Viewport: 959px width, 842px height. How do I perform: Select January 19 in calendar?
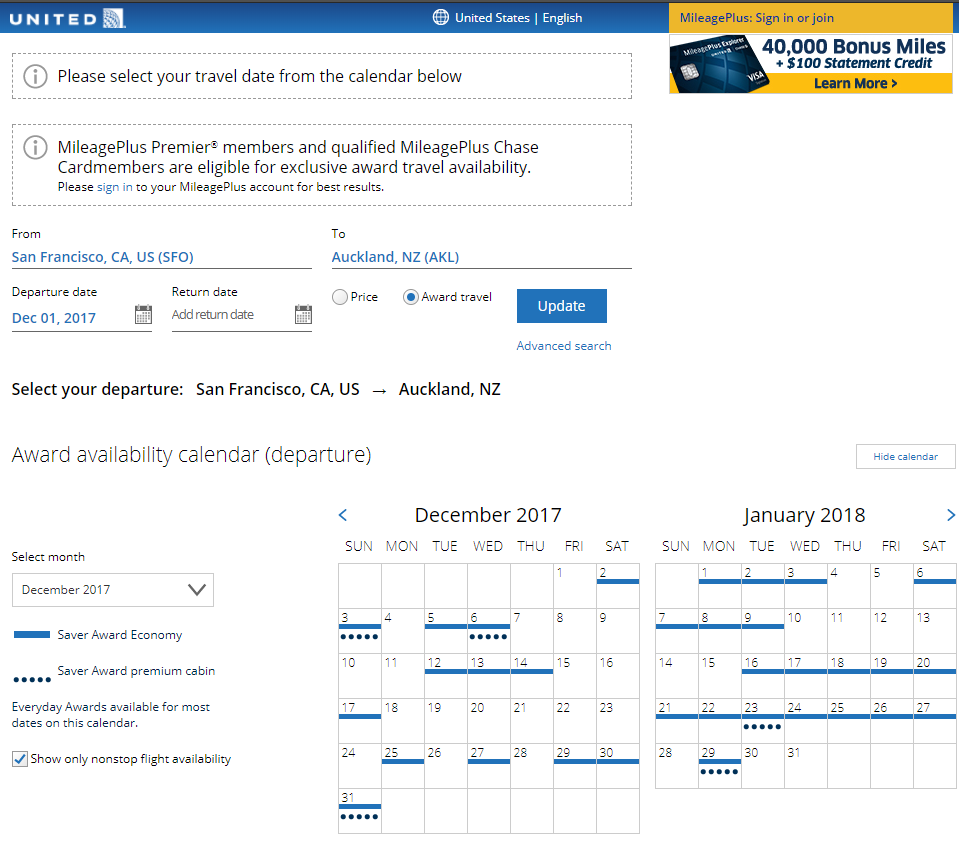(x=892, y=676)
